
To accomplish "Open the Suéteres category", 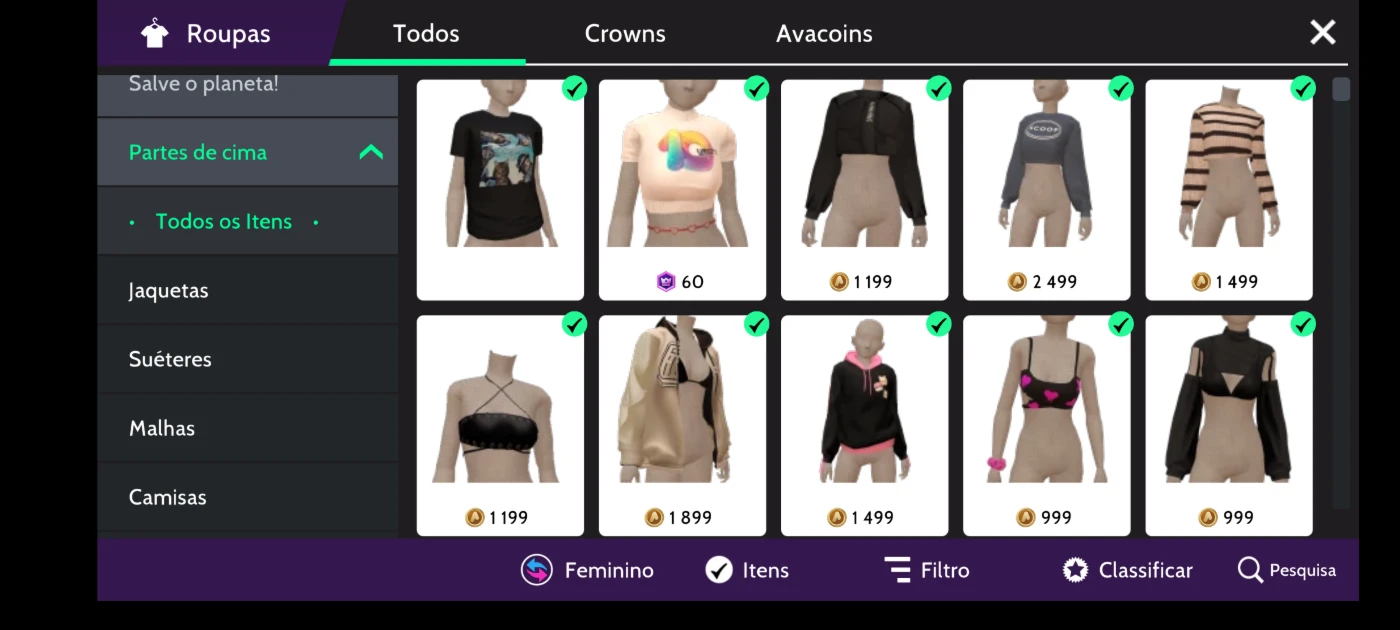I will 248,359.
